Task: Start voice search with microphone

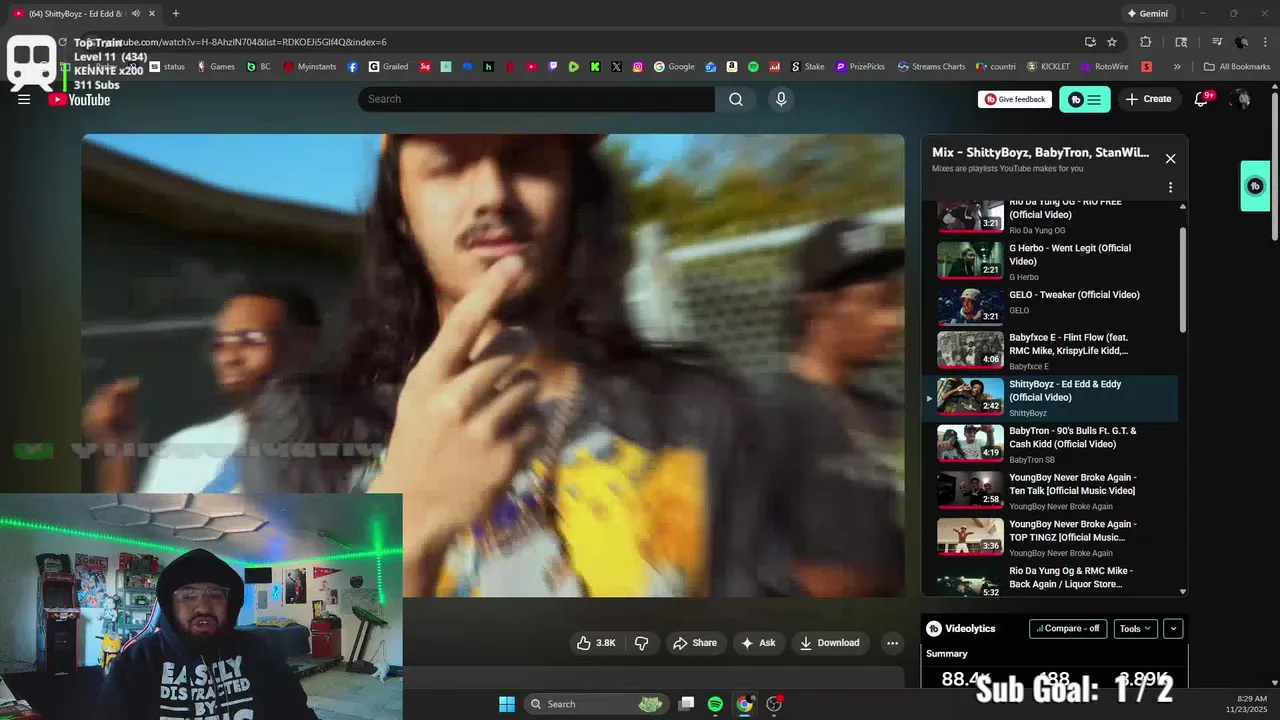Action: point(781,99)
